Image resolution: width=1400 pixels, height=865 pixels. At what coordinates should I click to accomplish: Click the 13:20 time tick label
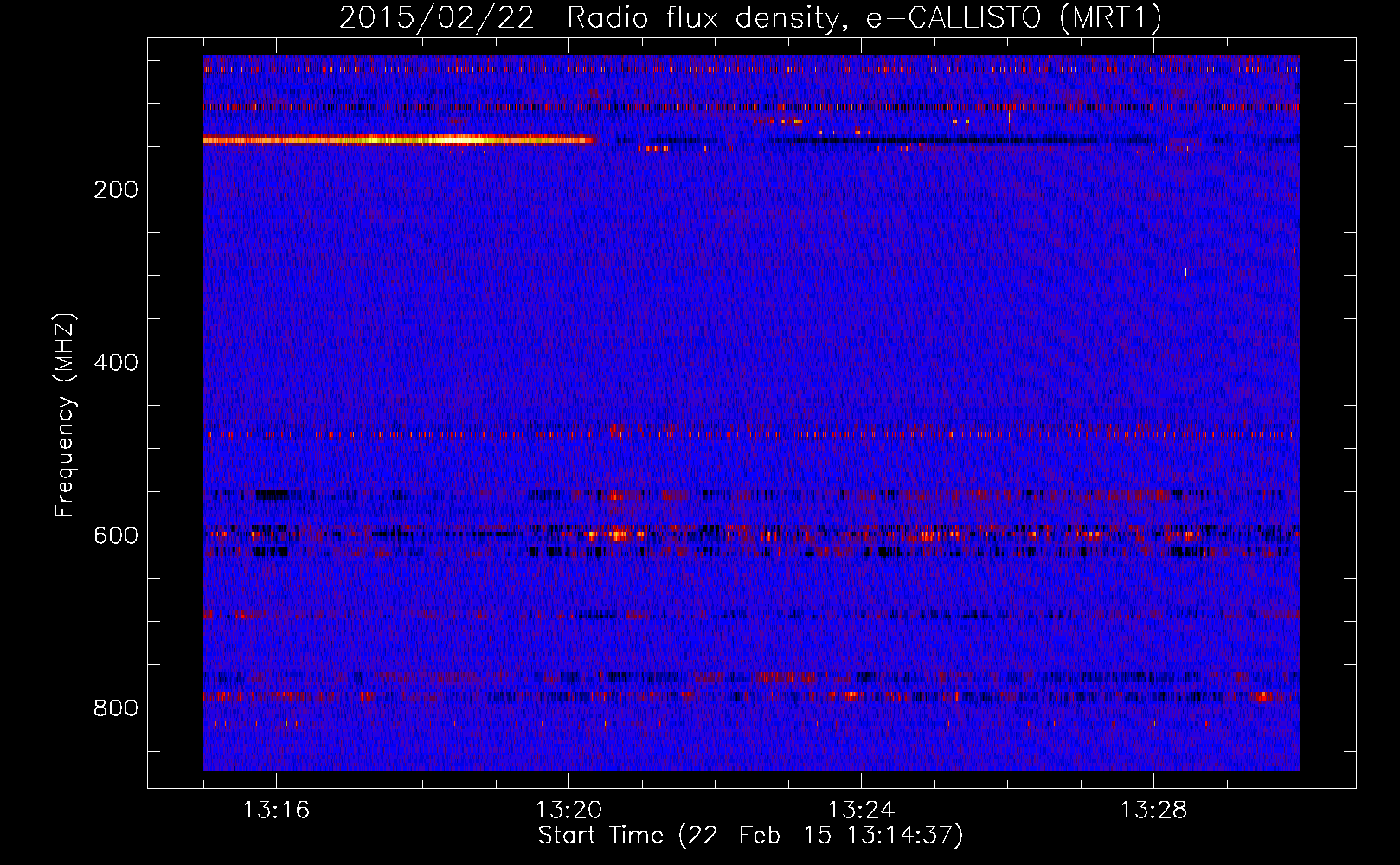pyautogui.click(x=568, y=811)
